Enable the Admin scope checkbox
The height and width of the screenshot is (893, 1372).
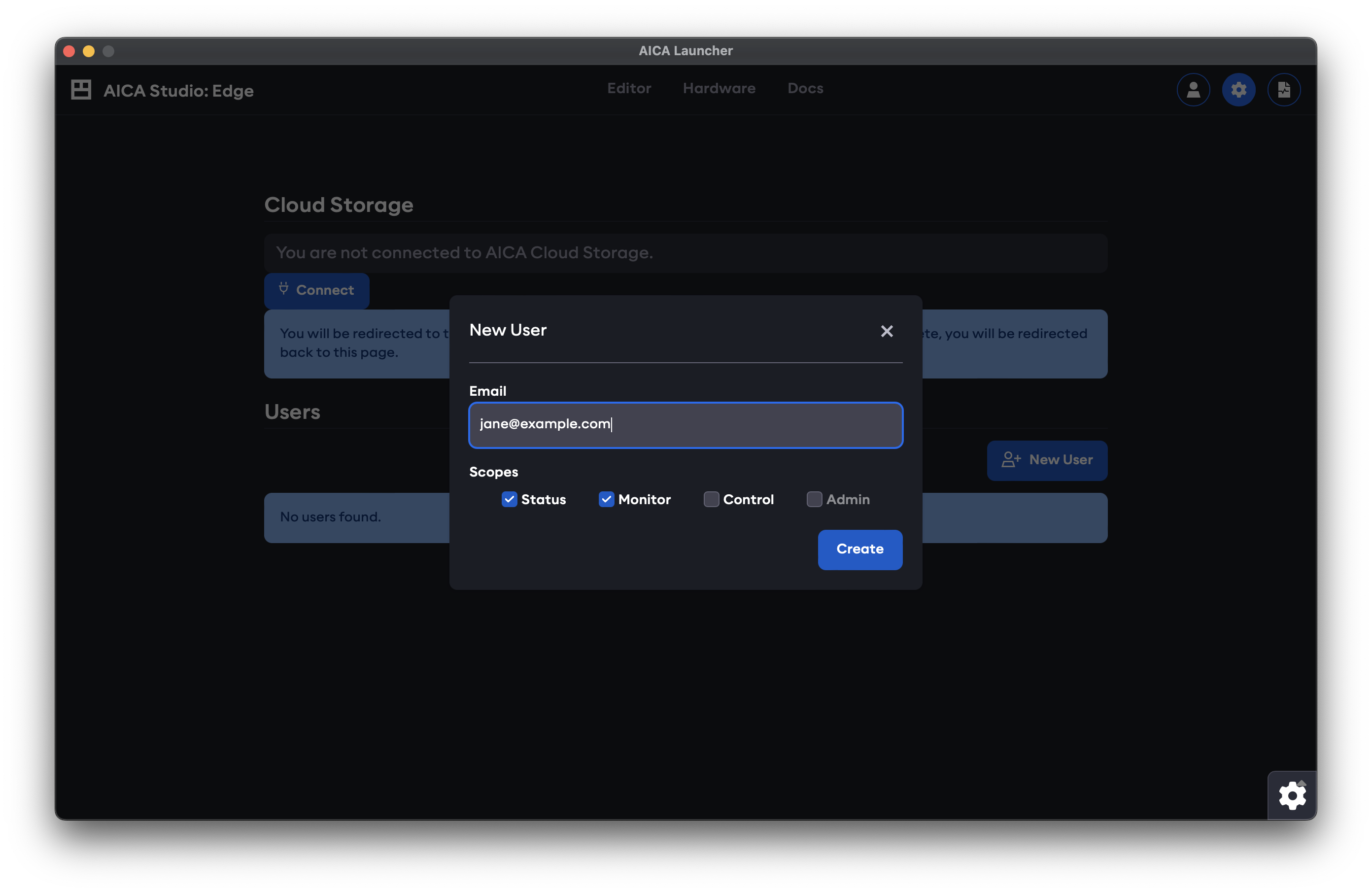point(815,499)
